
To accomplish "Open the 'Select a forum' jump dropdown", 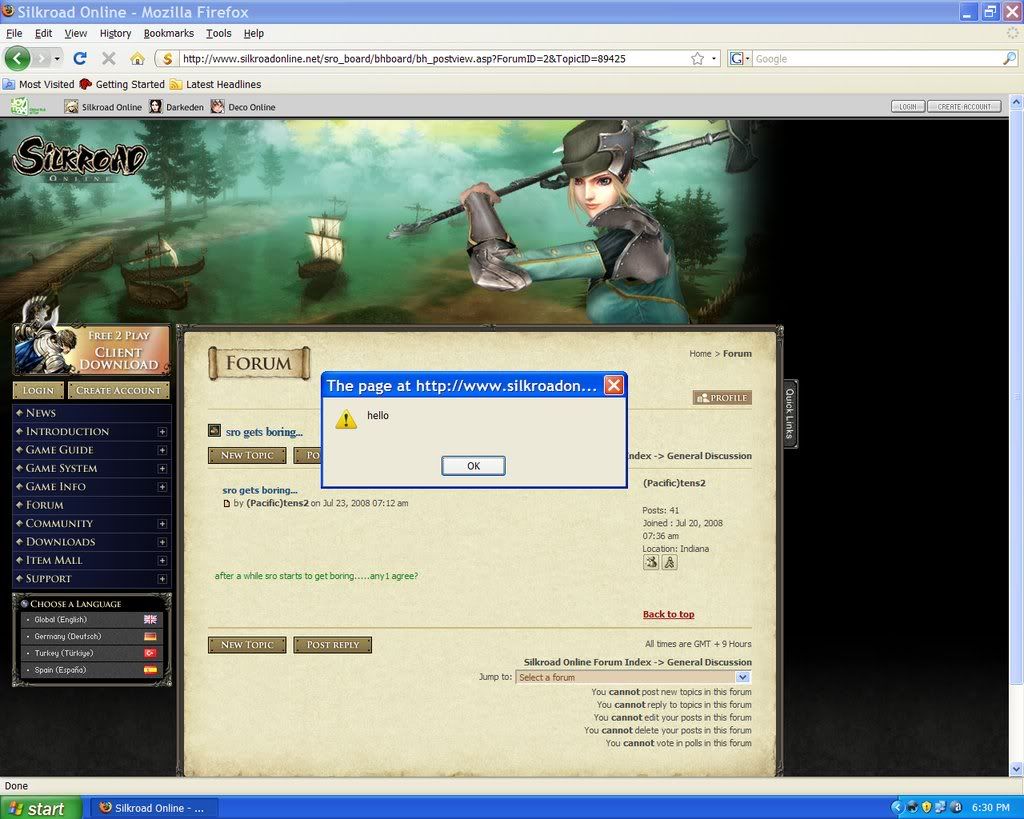I will [x=633, y=677].
